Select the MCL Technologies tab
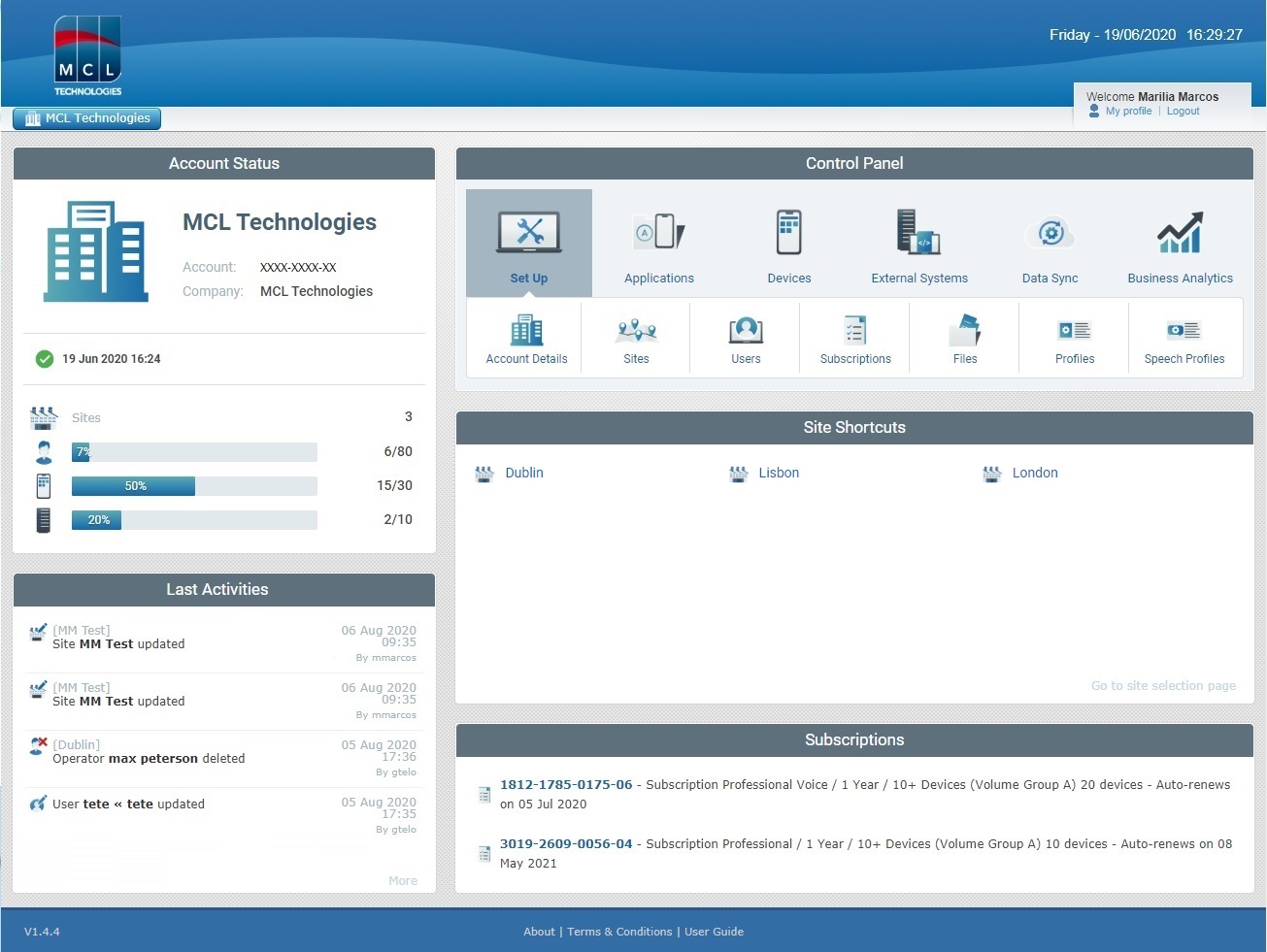 point(85,117)
